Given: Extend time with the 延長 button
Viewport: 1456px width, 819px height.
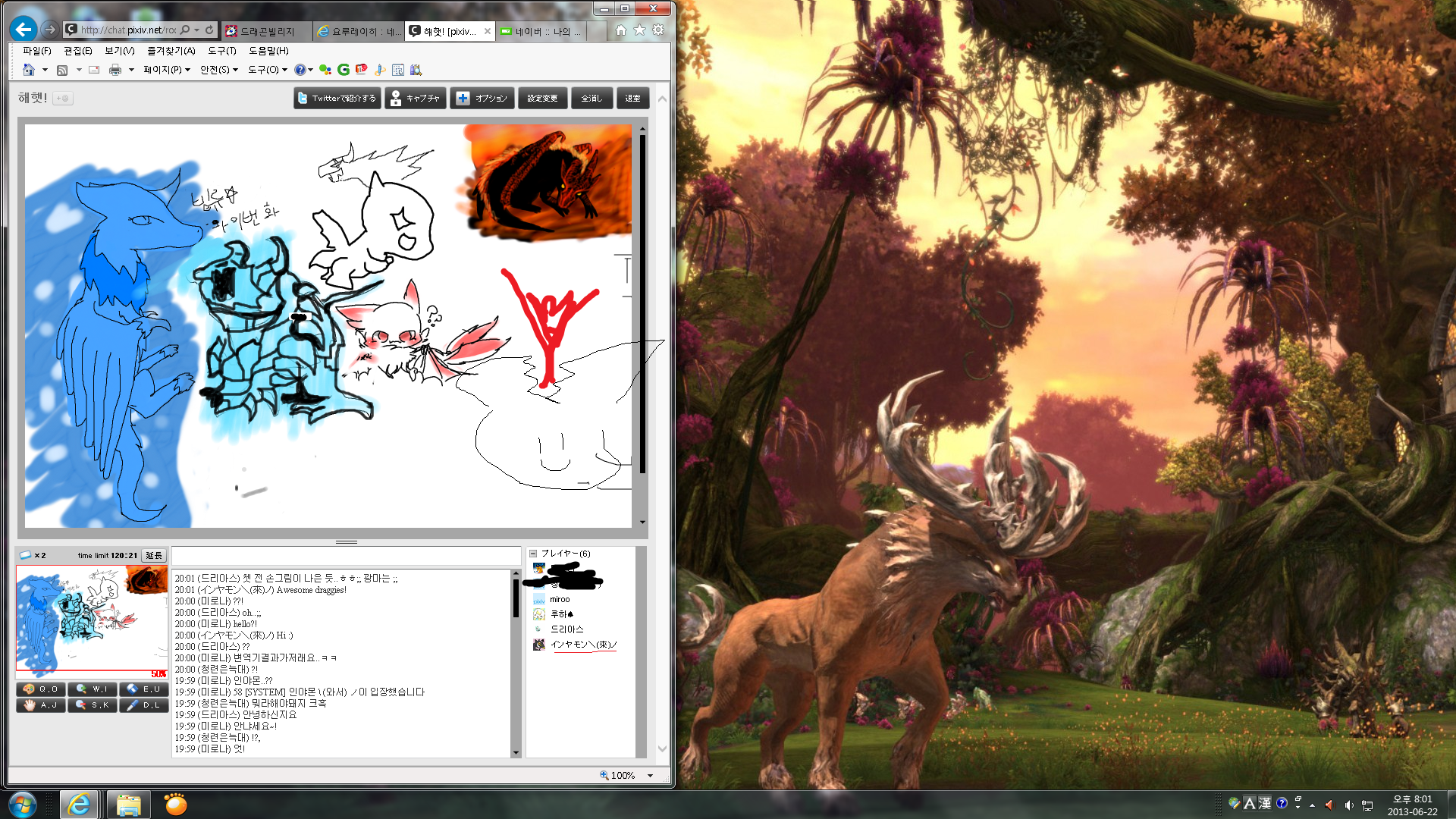Looking at the screenshot, I should (x=154, y=555).
